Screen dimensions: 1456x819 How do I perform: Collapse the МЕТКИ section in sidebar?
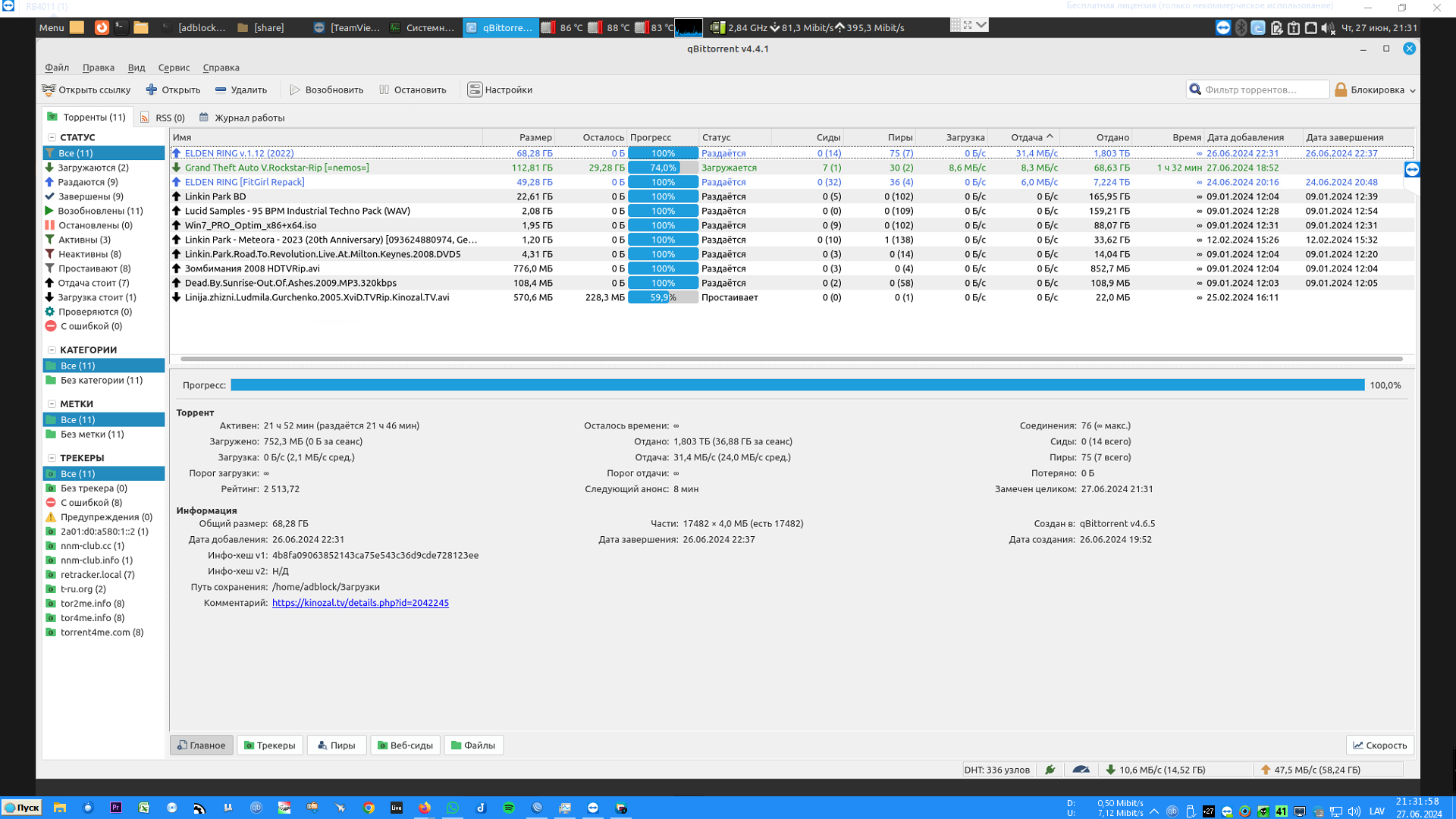pos(52,404)
